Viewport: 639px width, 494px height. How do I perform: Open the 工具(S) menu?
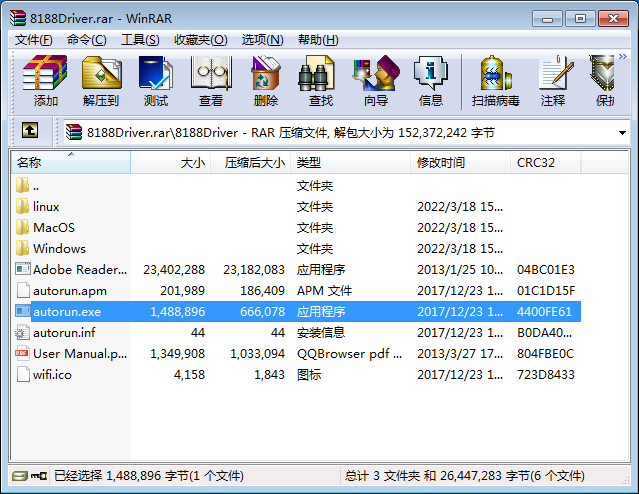pos(140,40)
